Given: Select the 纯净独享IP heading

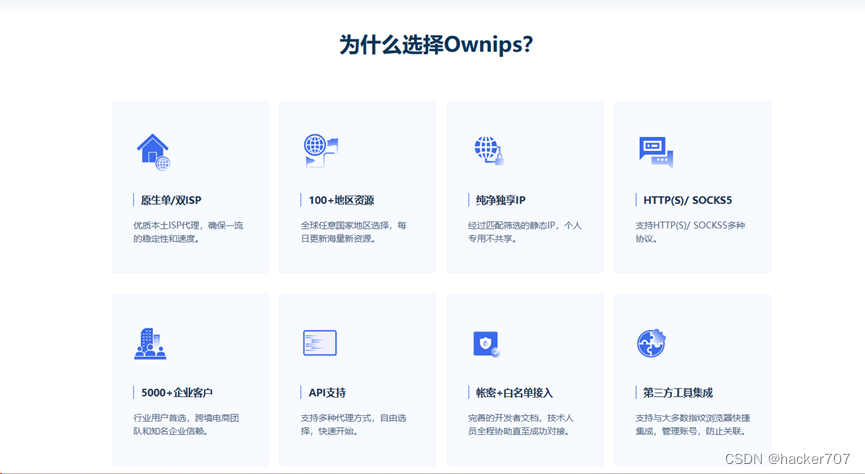Looking at the screenshot, I should click(x=500, y=200).
